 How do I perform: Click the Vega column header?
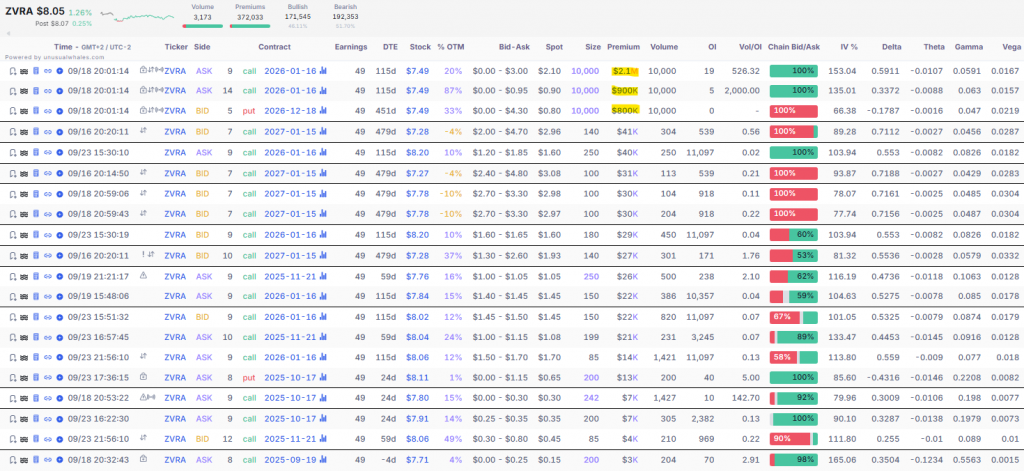(1011, 47)
